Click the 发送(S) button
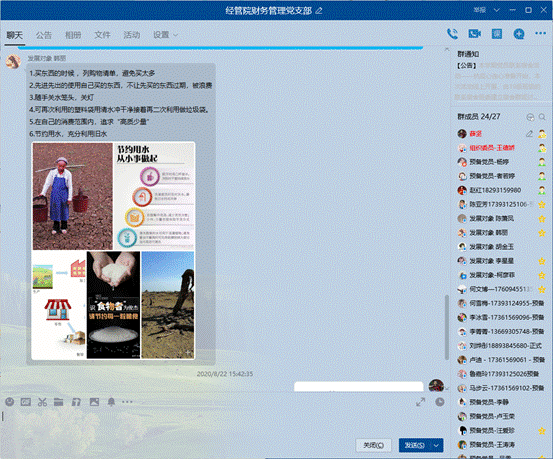This screenshot has width=553, height=459. pos(415,445)
